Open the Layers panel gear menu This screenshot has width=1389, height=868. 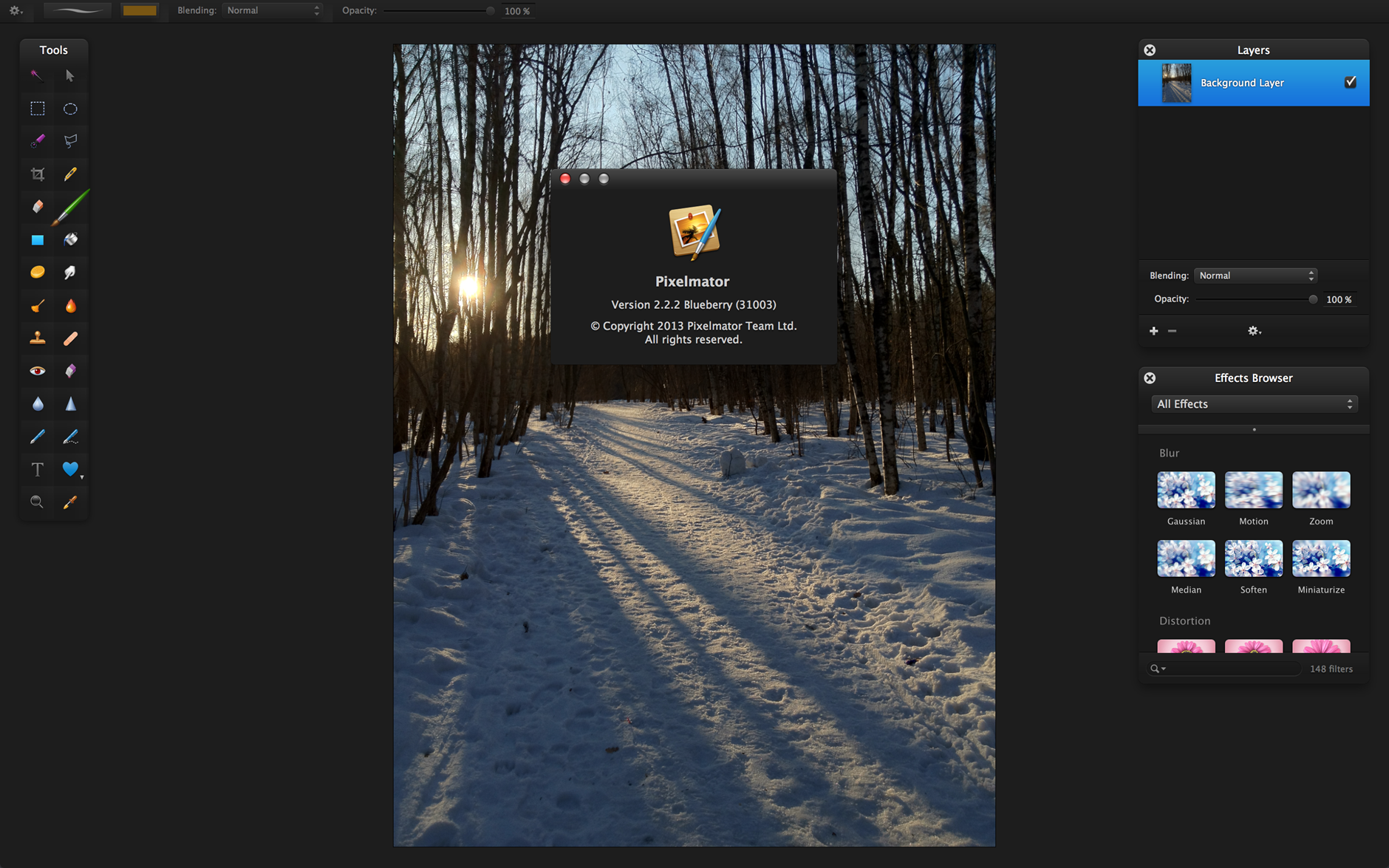tap(1254, 331)
